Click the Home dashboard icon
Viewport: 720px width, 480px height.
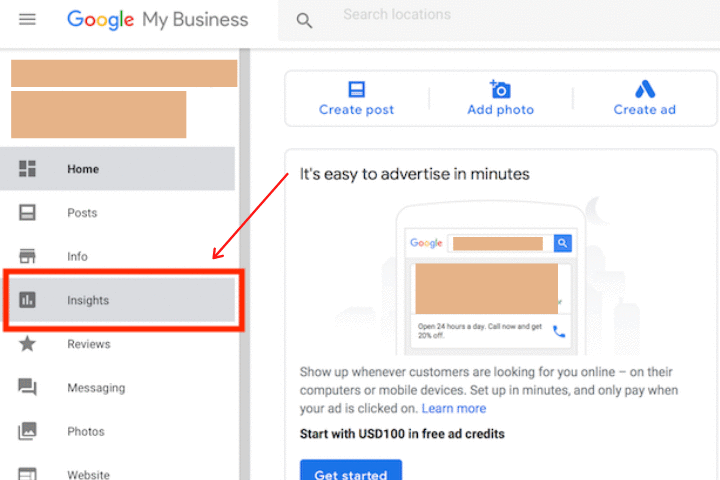27,169
